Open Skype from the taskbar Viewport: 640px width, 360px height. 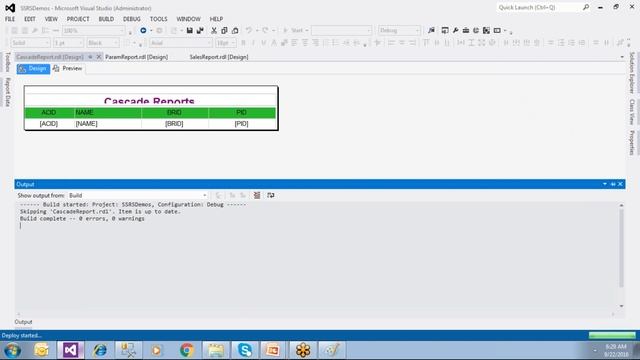click(245, 350)
